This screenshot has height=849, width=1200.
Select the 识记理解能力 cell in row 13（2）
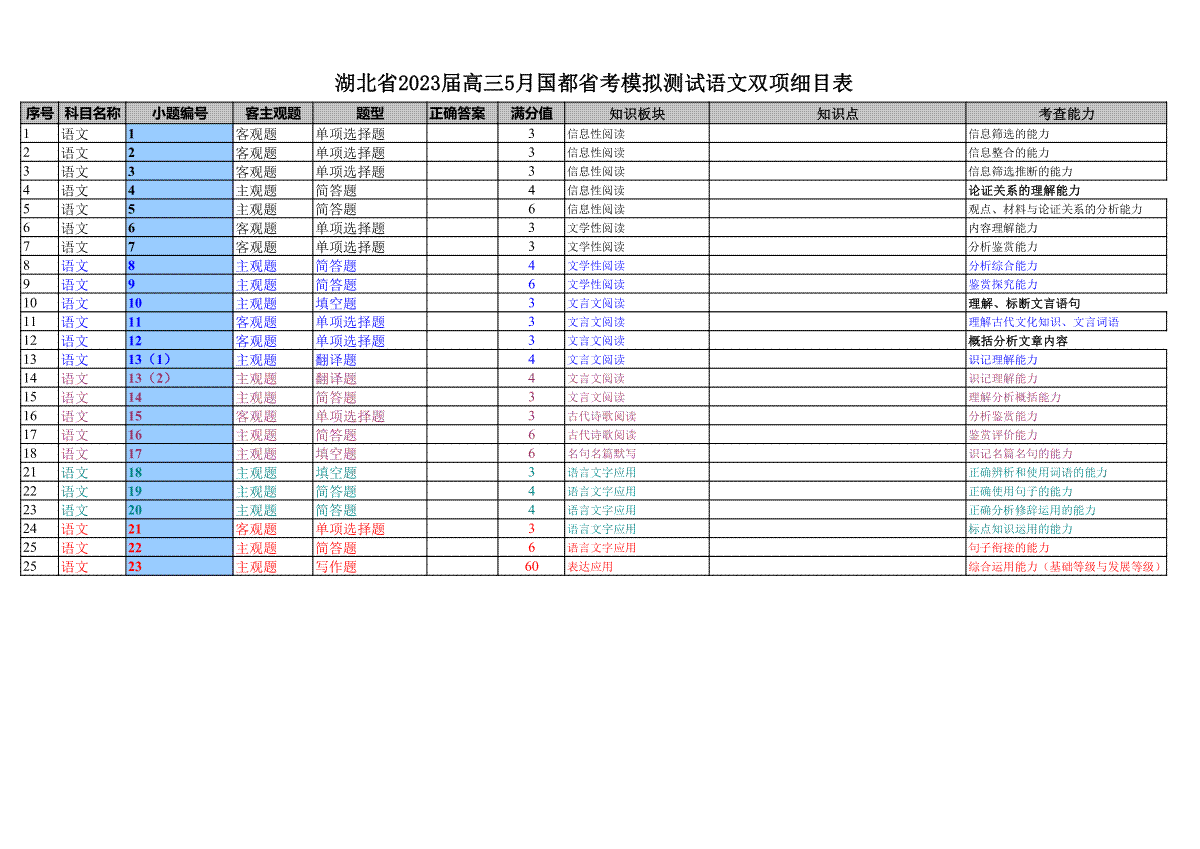tap(1066, 379)
